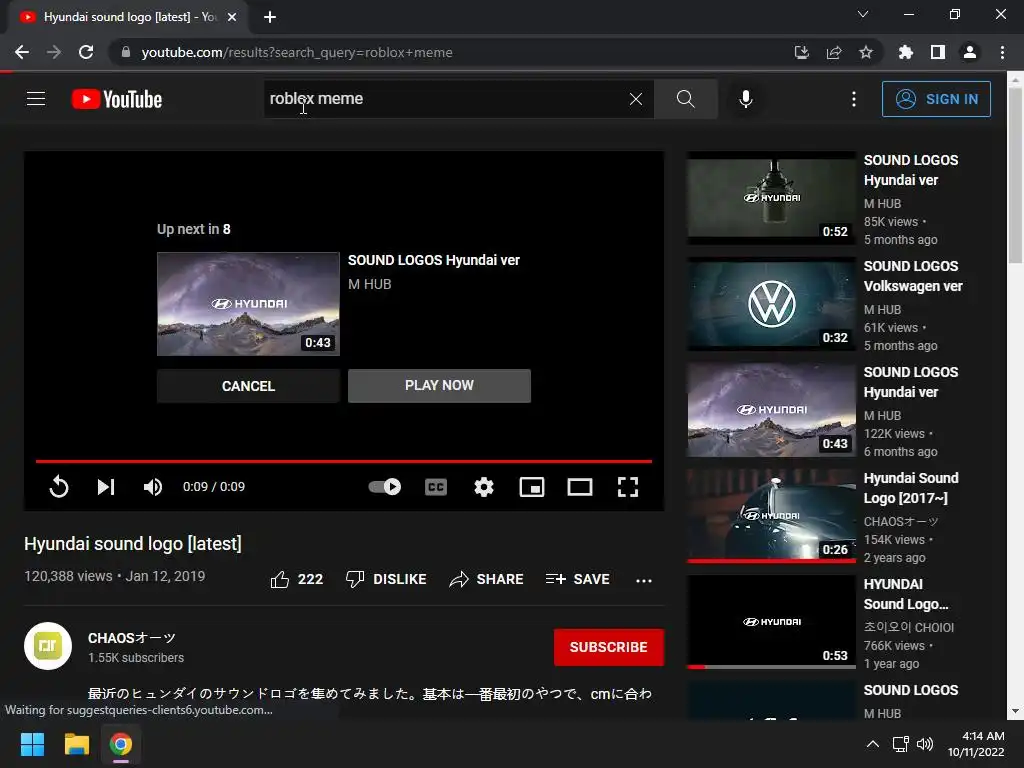Subscribe to the channel
This screenshot has width=1024, height=768.
click(x=609, y=647)
